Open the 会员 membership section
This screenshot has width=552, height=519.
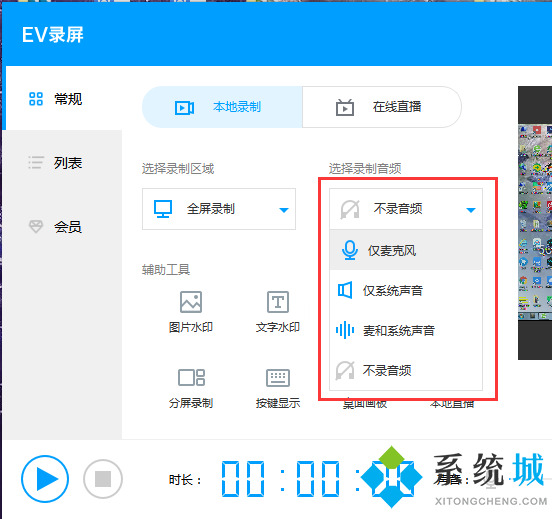click(x=63, y=226)
